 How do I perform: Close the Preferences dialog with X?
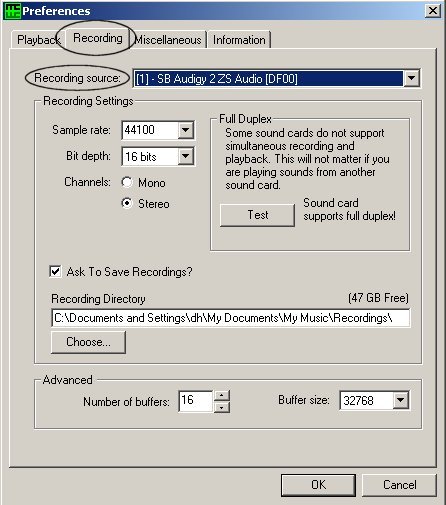[432, 11]
